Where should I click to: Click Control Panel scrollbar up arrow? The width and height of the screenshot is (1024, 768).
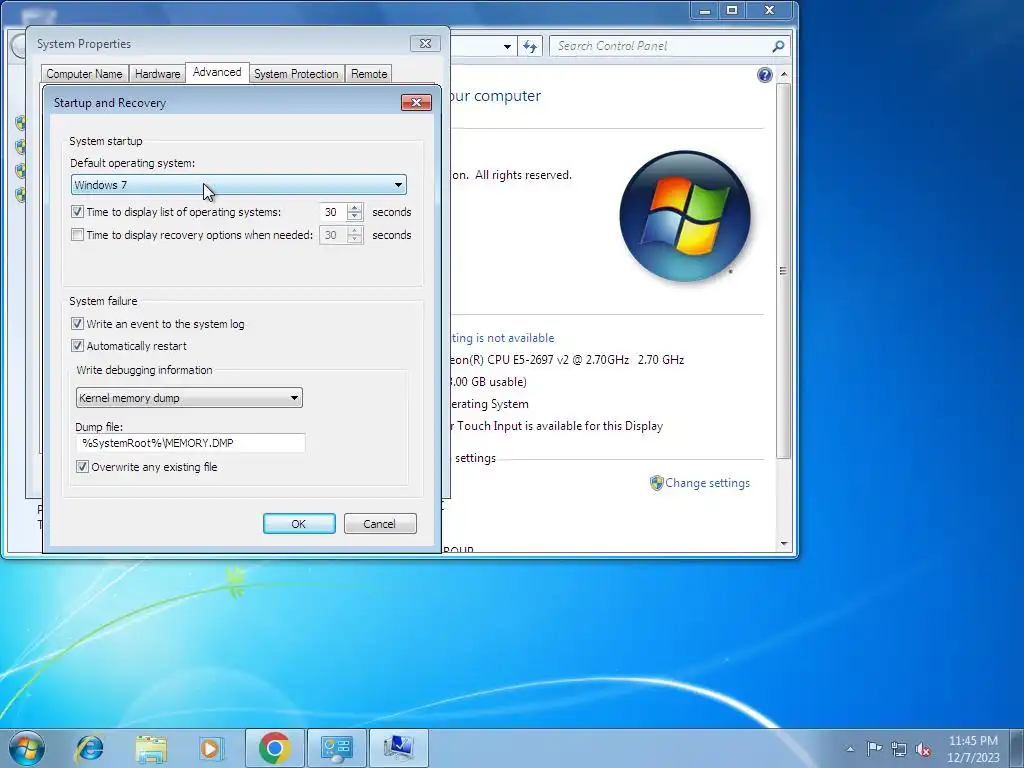tap(784, 74)
